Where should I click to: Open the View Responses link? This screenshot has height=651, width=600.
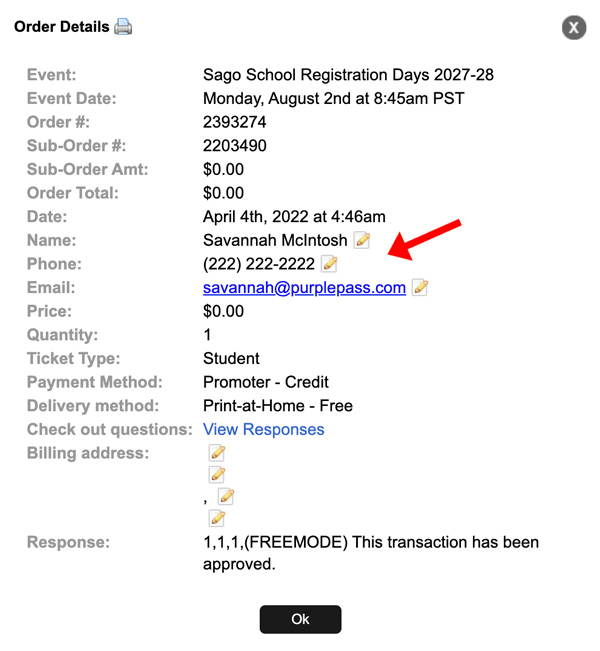[264, 429]
